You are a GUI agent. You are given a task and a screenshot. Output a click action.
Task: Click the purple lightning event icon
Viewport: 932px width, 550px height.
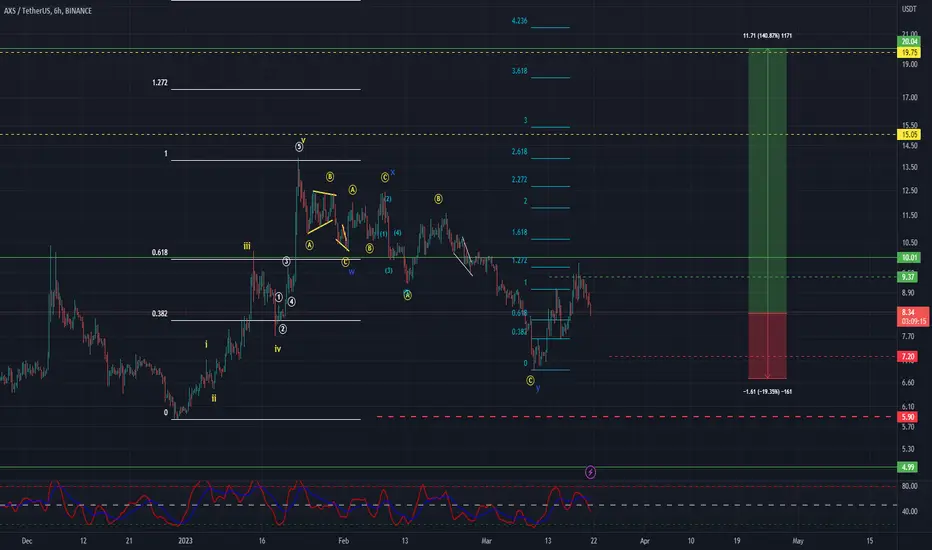(590, 473)
